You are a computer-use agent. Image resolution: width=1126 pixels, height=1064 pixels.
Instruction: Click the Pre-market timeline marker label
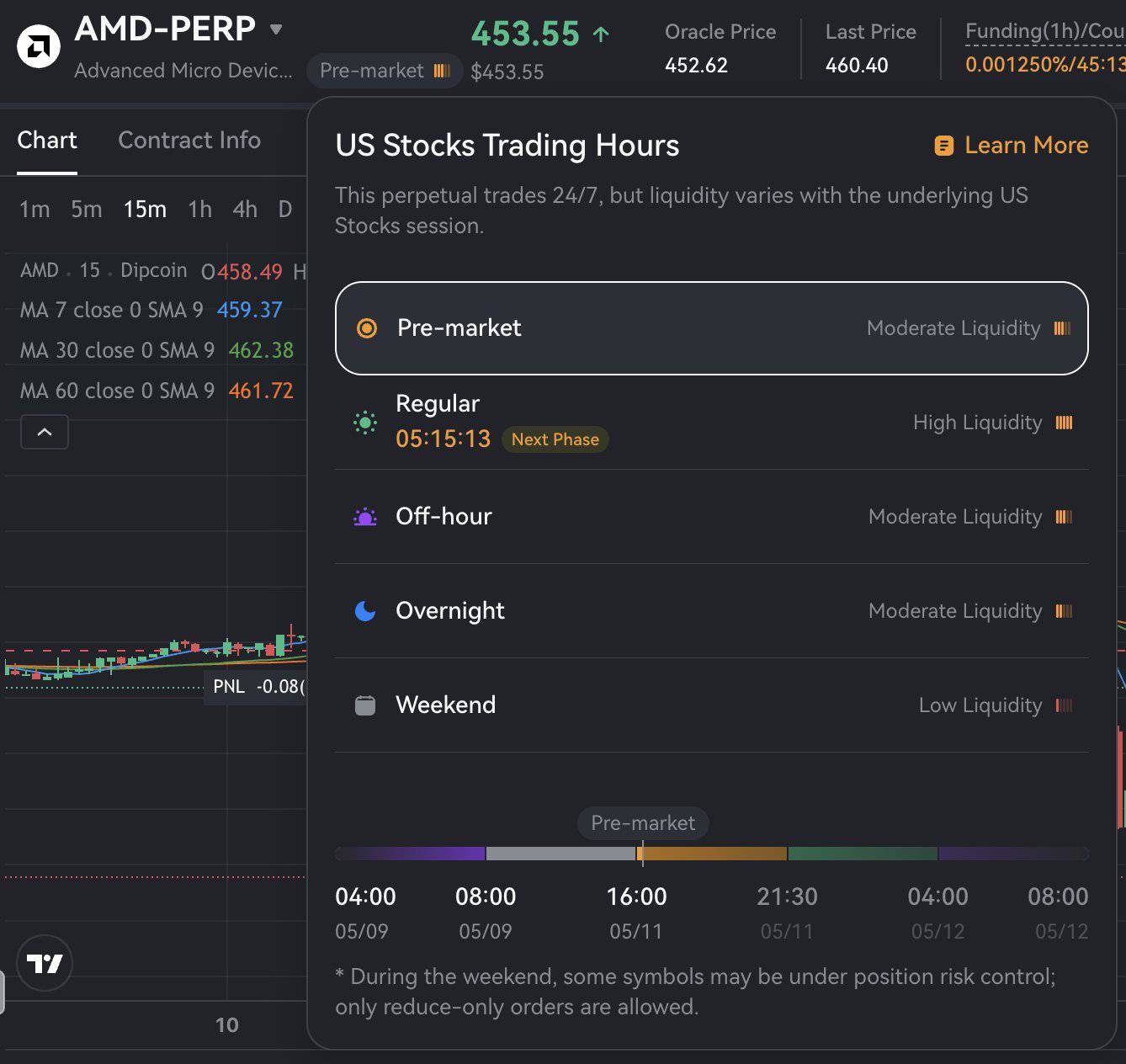pos(643,823)
